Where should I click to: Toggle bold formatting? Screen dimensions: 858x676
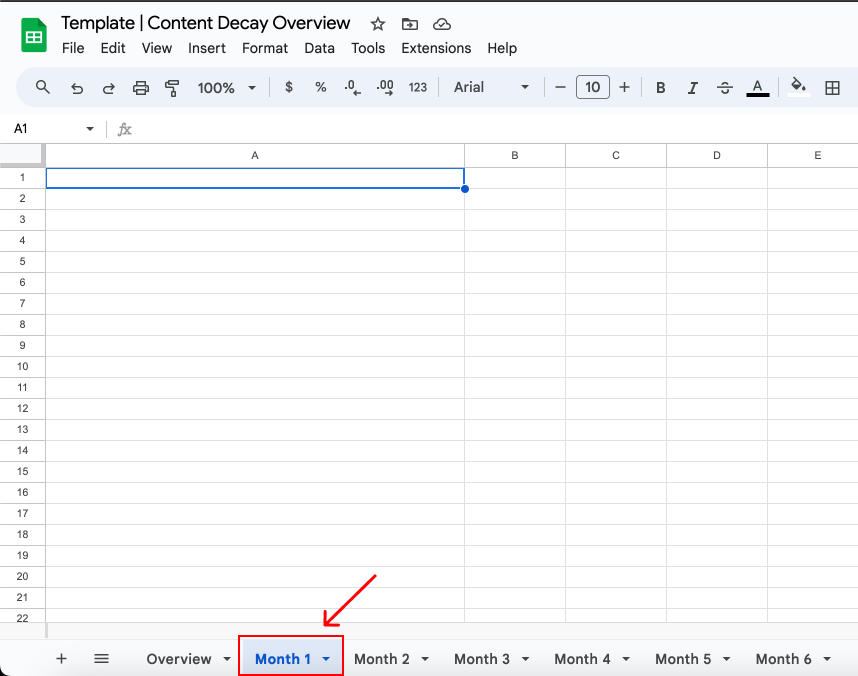(x=660, y=87)
